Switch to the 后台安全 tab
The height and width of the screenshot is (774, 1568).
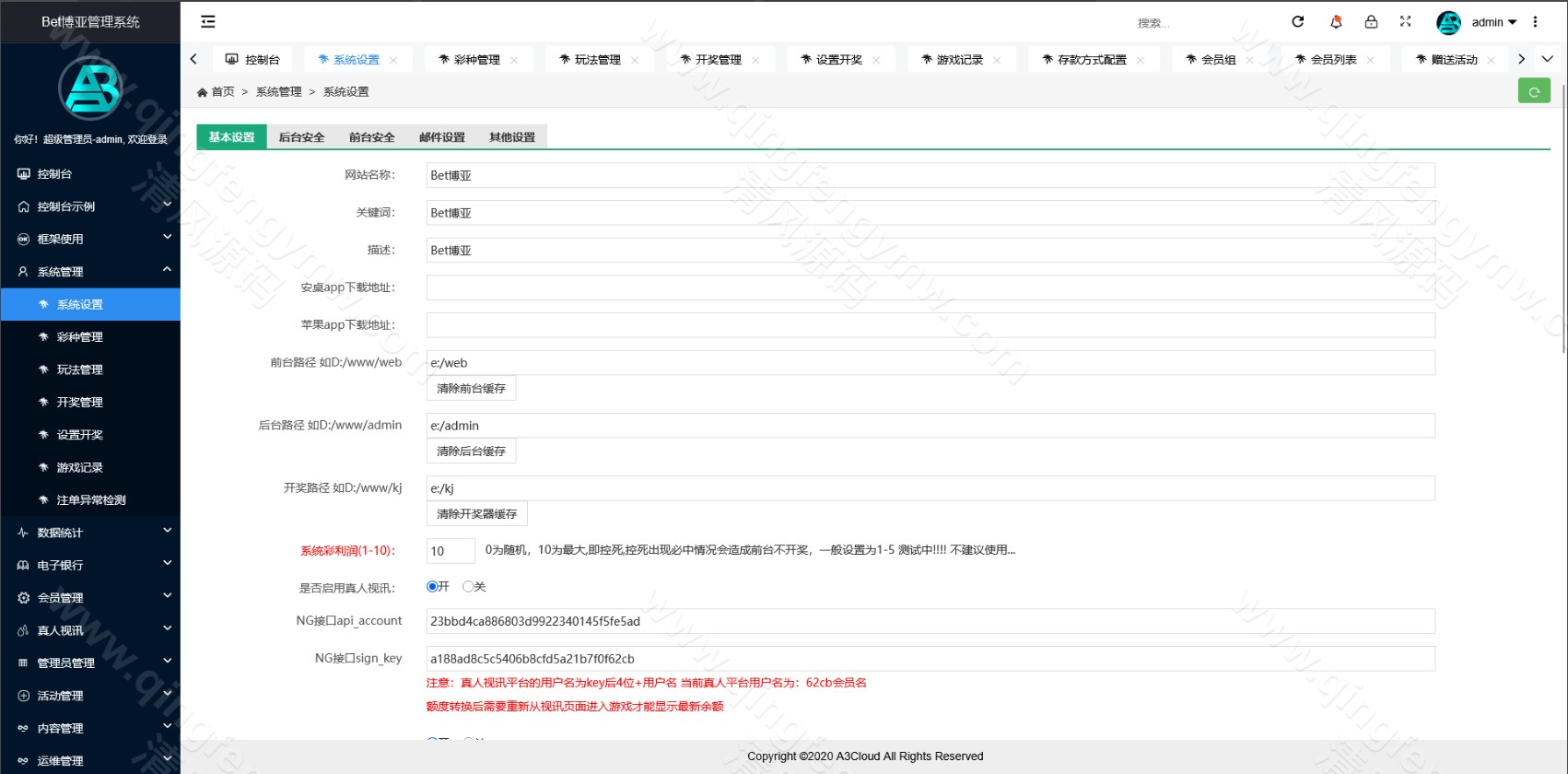[301, 137]
